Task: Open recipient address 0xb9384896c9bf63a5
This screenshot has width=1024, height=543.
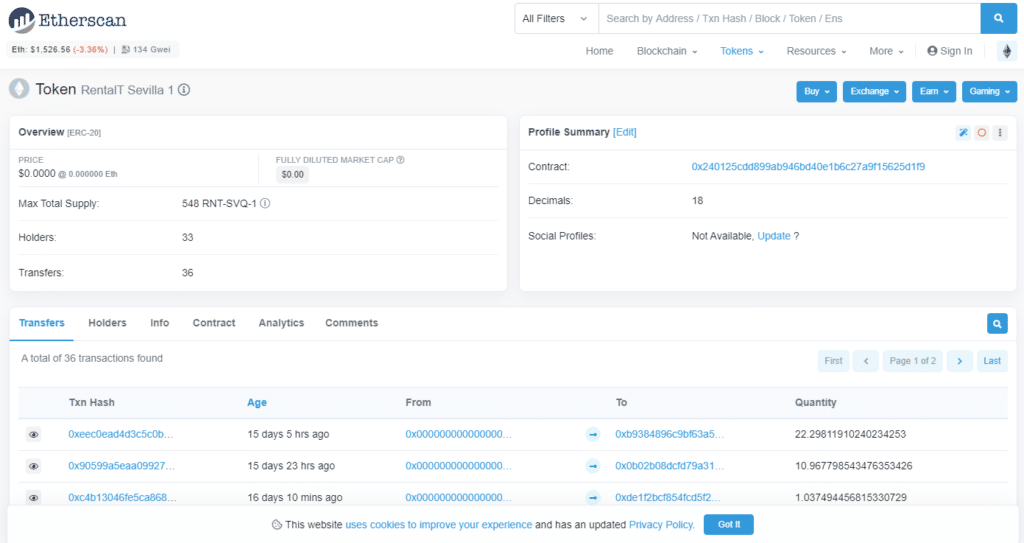Action: pyautogui.click(x=669, y=434)
